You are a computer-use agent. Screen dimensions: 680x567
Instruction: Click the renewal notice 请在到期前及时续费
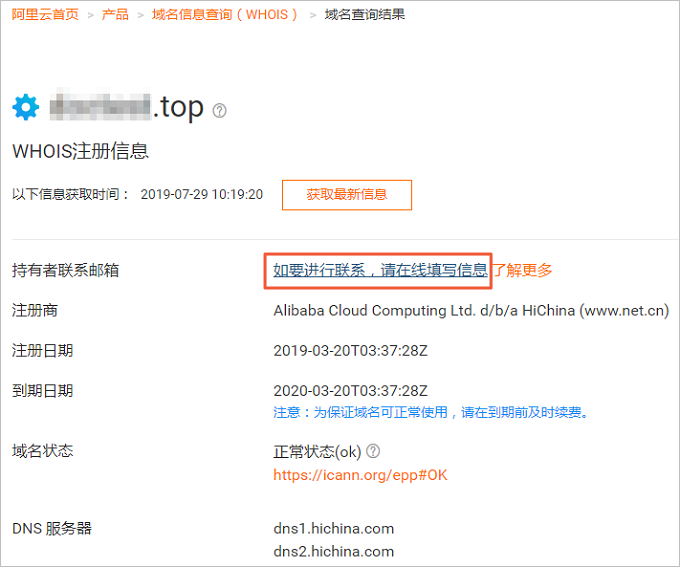[524, 412]
